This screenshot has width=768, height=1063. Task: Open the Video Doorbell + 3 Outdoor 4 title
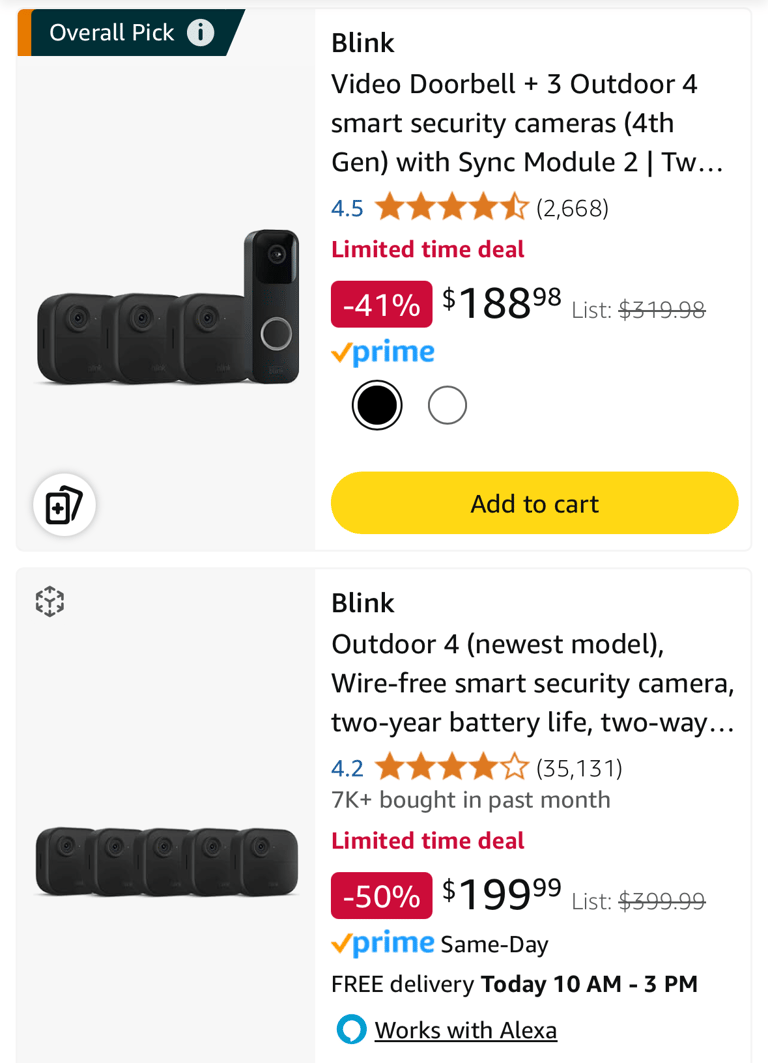[527, 123]
